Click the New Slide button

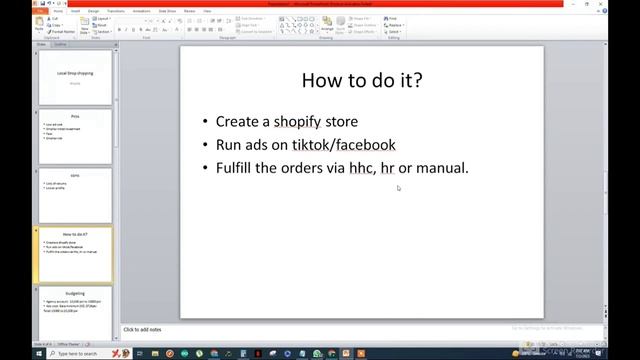coord(84,25)
